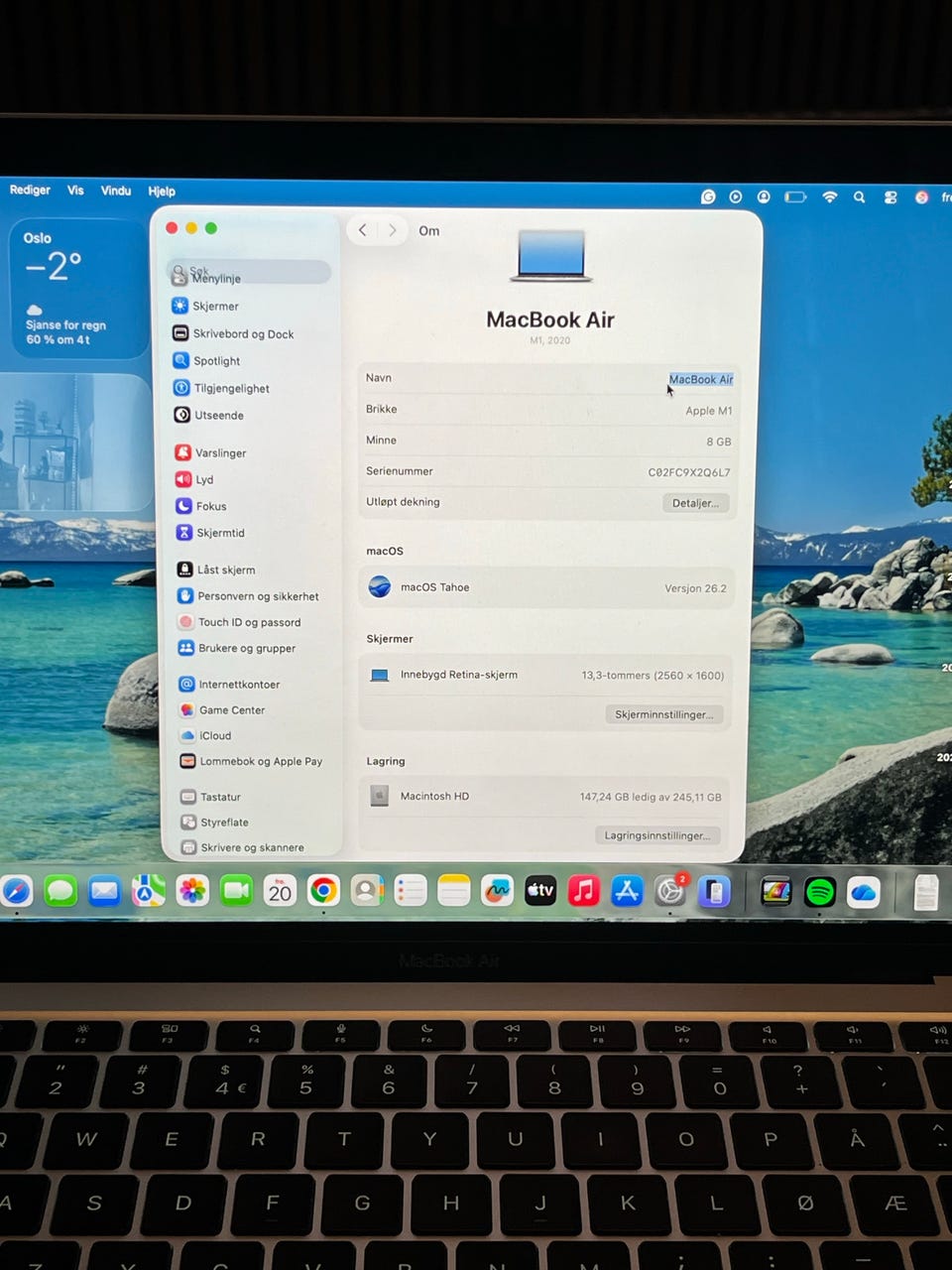Open Vindu menu
The height and width of the screenshot is (1270, 952).
(x=116, y=190)
